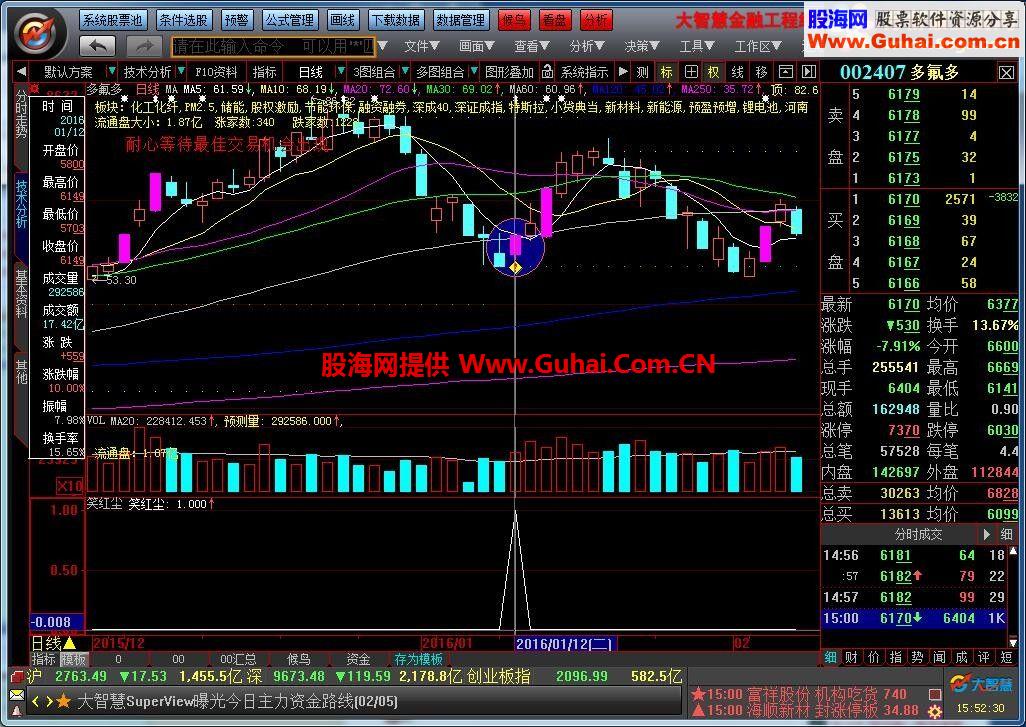Screen dimensions: 1026x727
Task: Click the red index icon before 沪
Action: coord(16,676)
